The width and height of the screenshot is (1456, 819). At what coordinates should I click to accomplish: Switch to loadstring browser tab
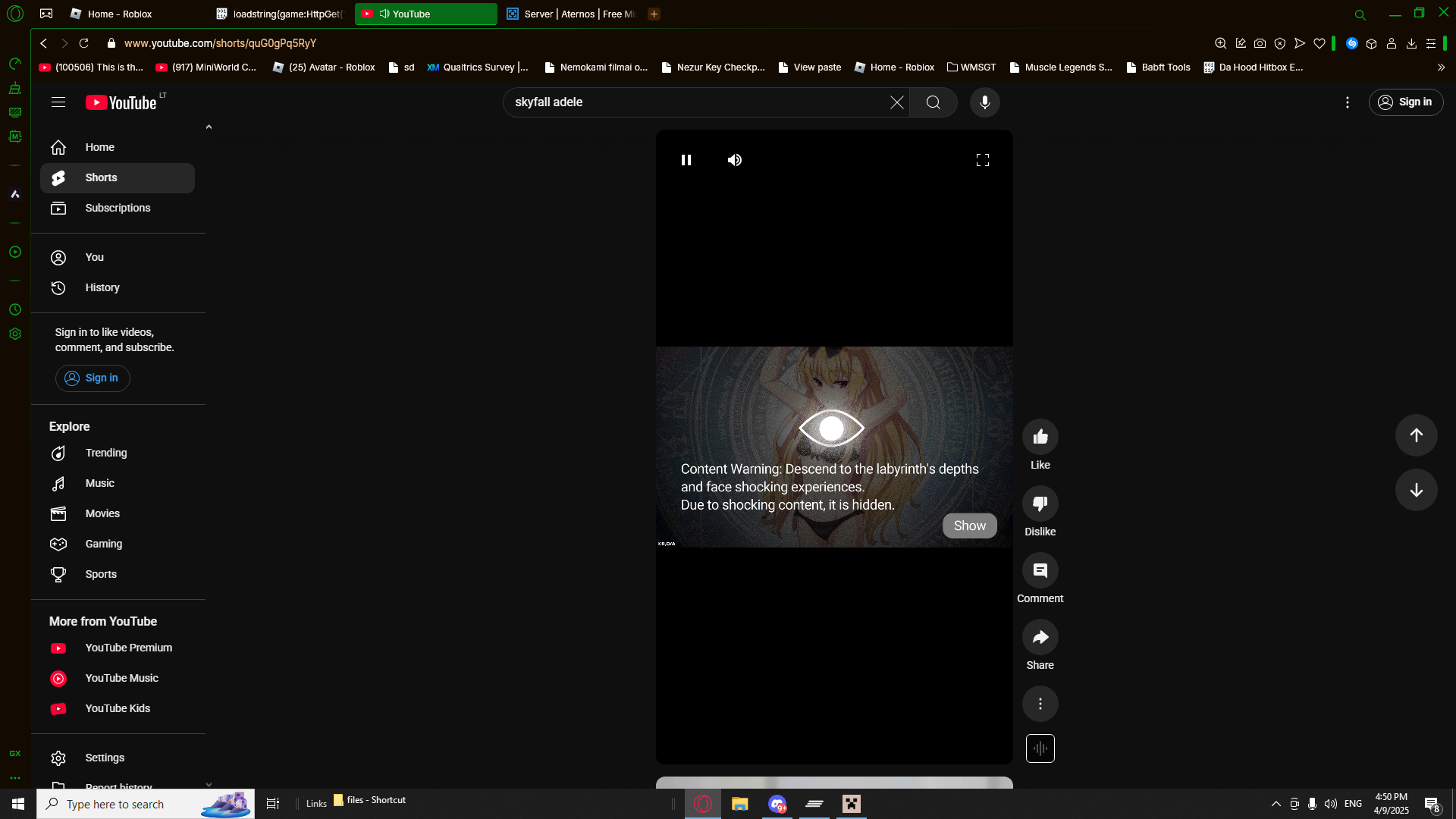[x=281, y=14]
